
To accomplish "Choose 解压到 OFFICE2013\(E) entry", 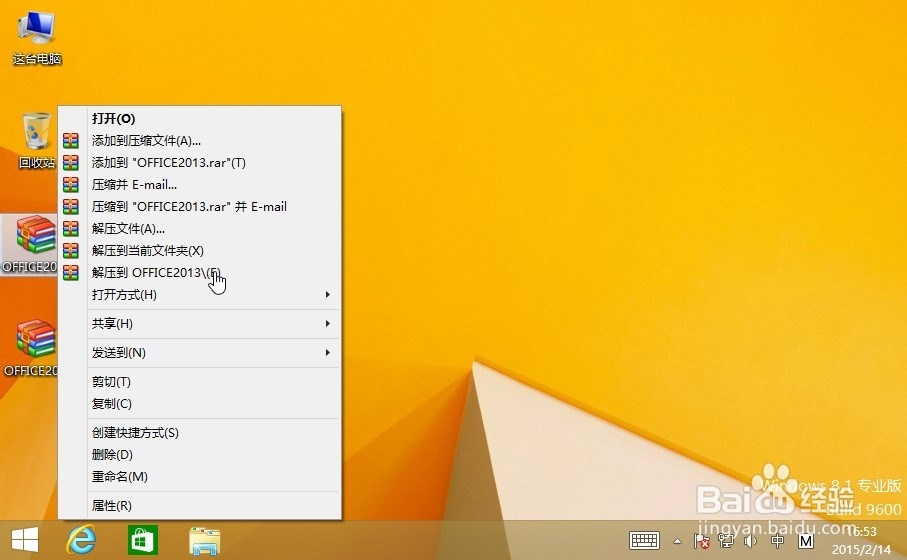I will click(x=200, y=272).
